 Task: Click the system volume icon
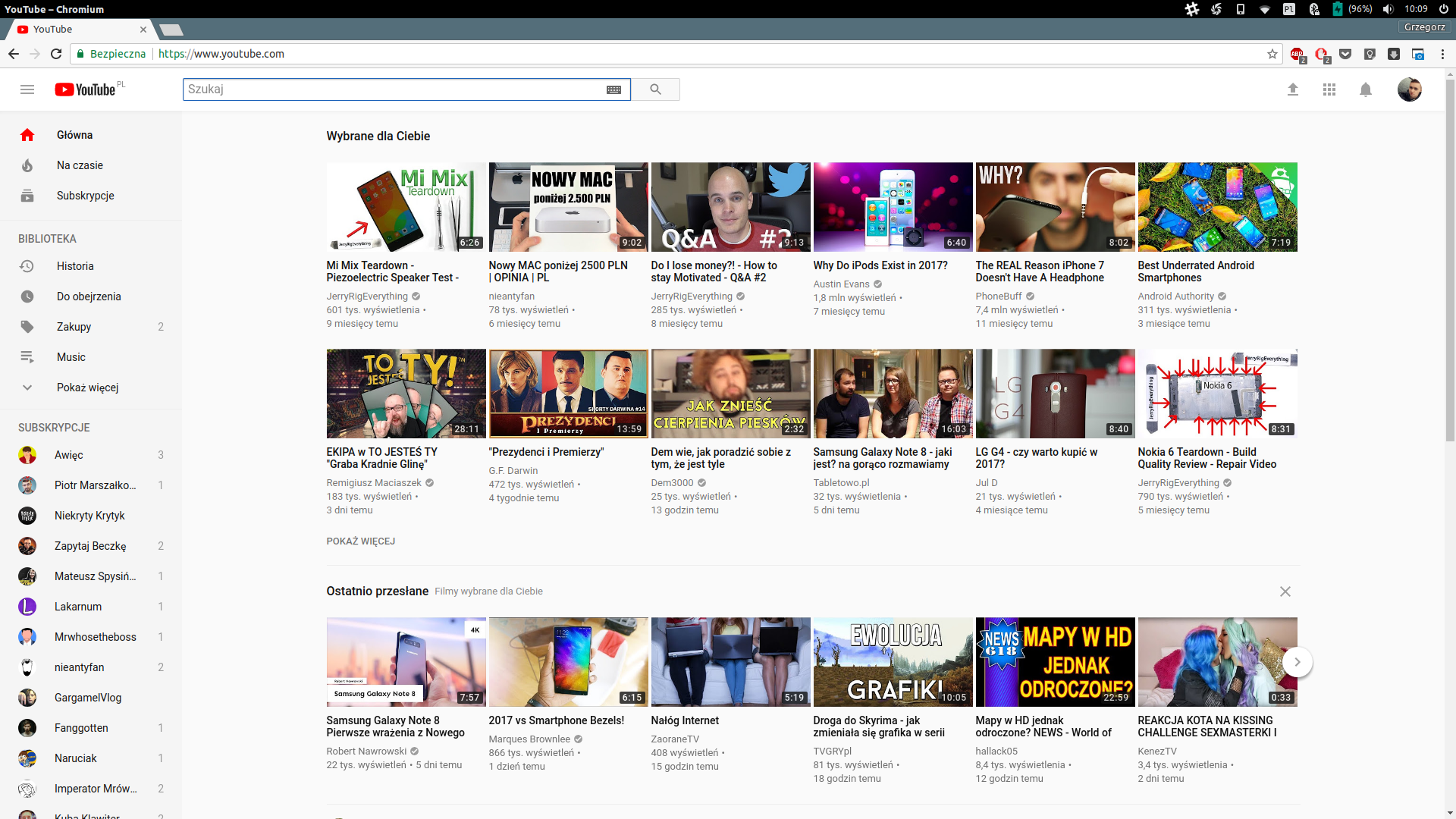(1388, 9)
